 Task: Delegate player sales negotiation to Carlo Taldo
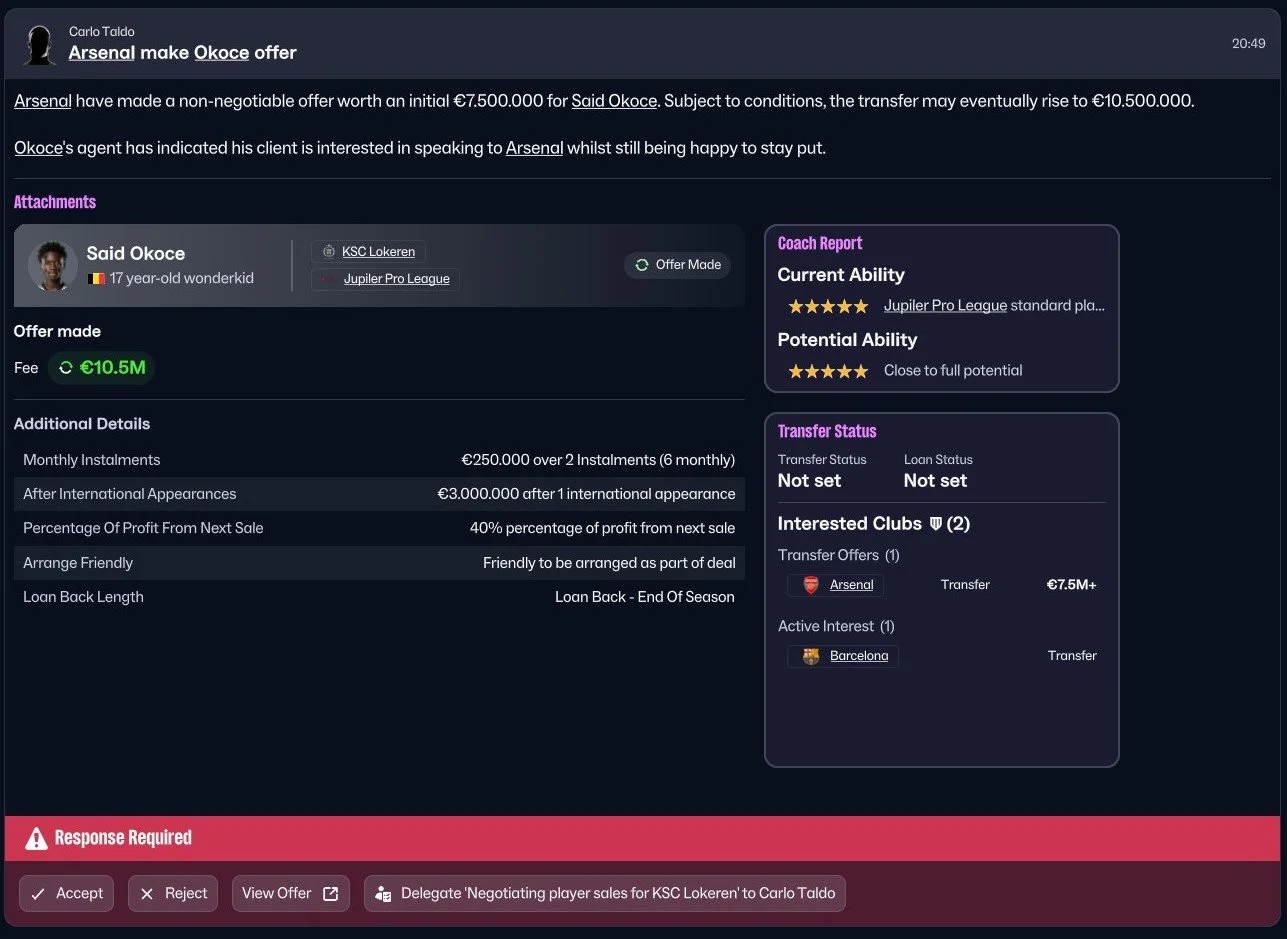coord(605,893)
